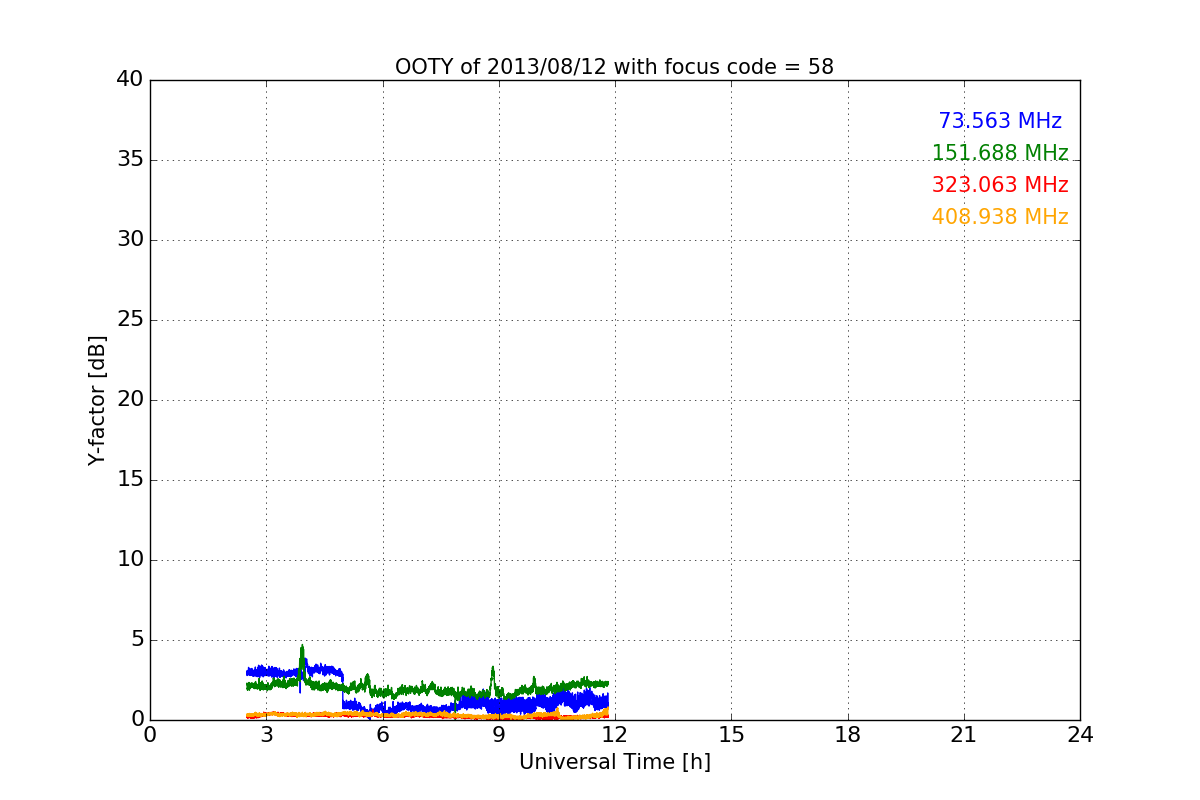Click y-axis tick label 5
The image size is (1200, 800).
[x=137, y=640]
